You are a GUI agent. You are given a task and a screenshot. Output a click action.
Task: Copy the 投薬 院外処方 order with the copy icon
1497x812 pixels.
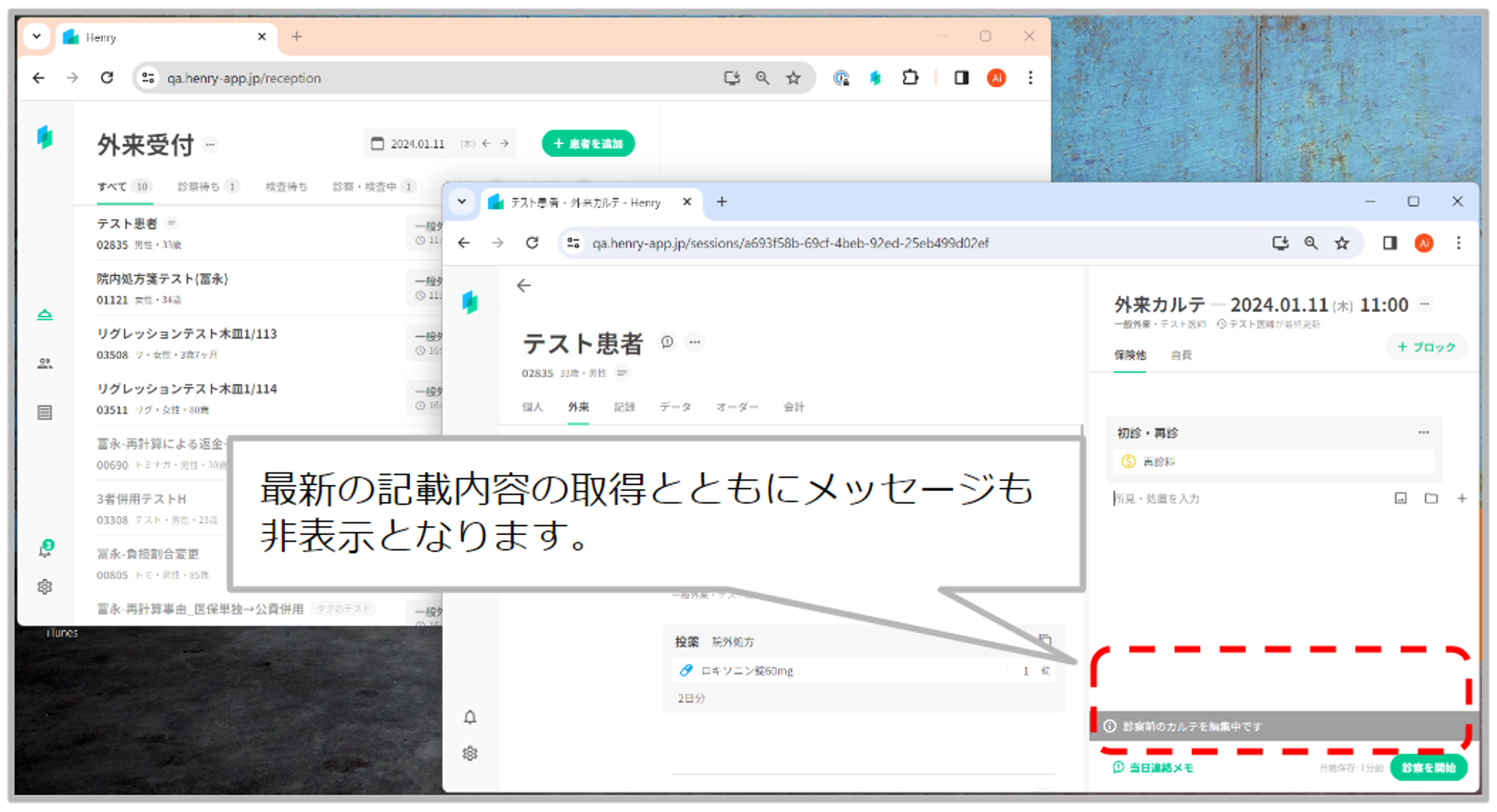pyautogui.click(x=1045, y=641)
